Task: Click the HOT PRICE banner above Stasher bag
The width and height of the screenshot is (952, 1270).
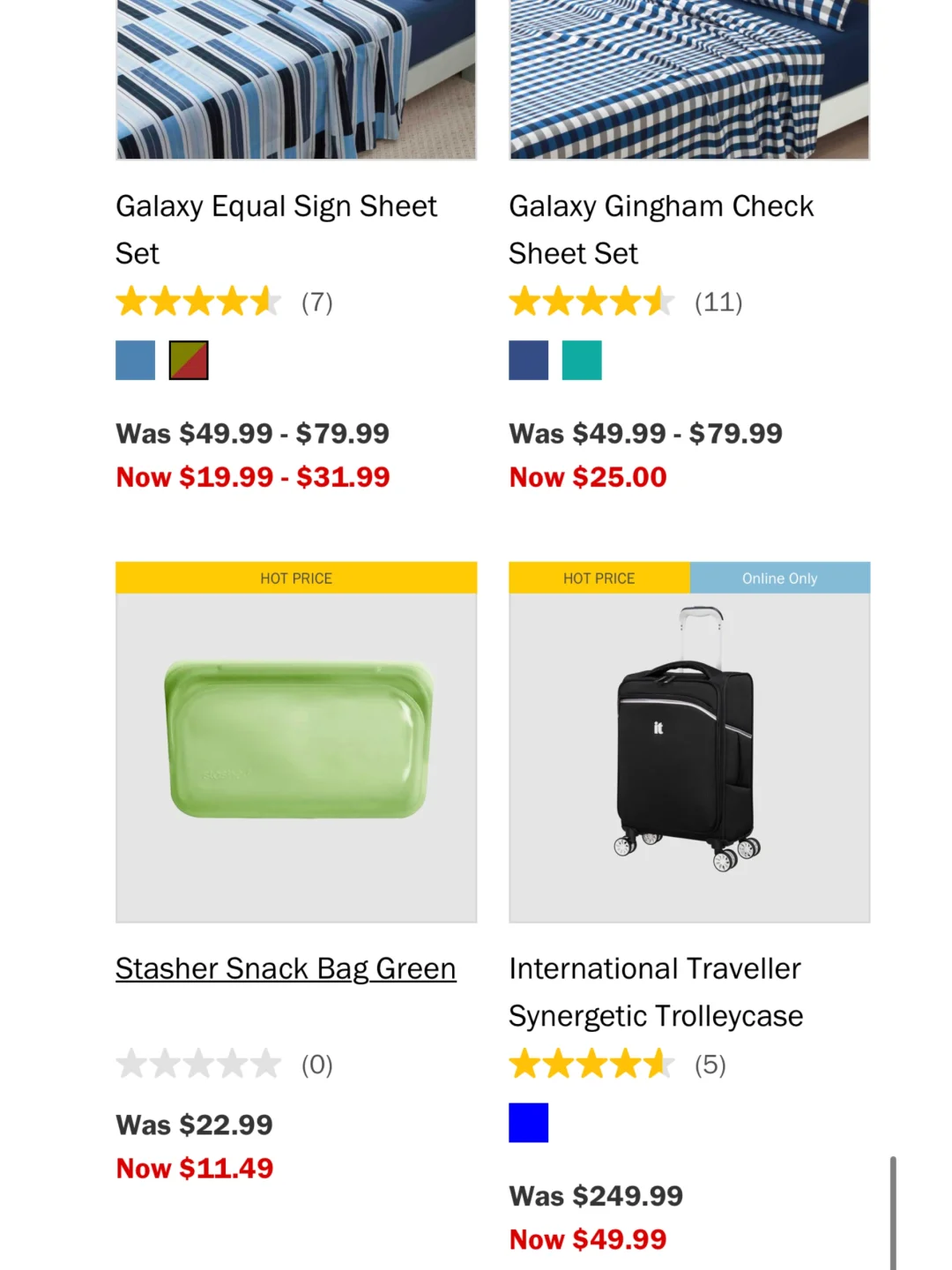Action: [296, 578]
